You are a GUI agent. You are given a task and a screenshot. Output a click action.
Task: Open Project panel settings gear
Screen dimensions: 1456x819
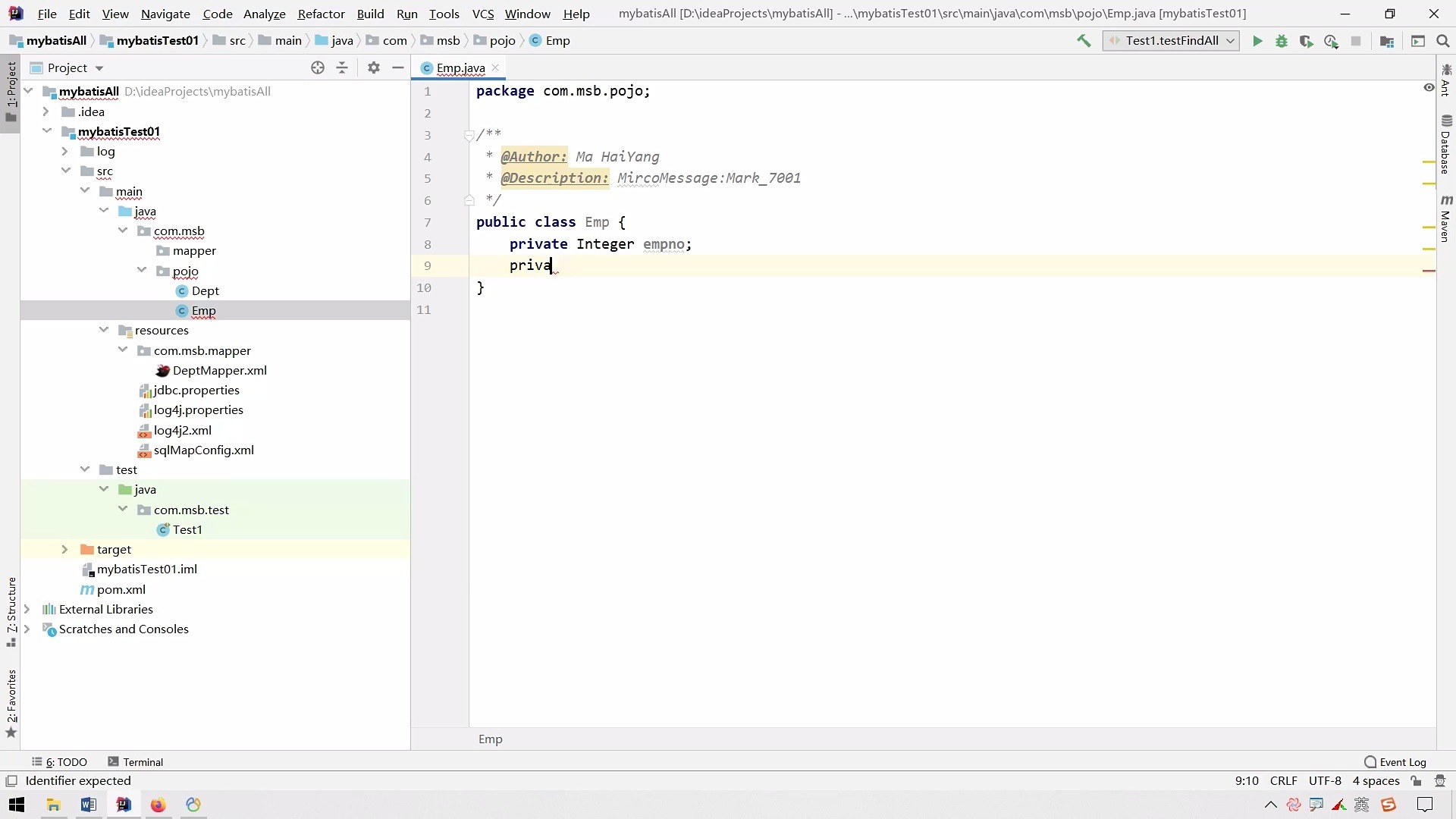[373, 67]
